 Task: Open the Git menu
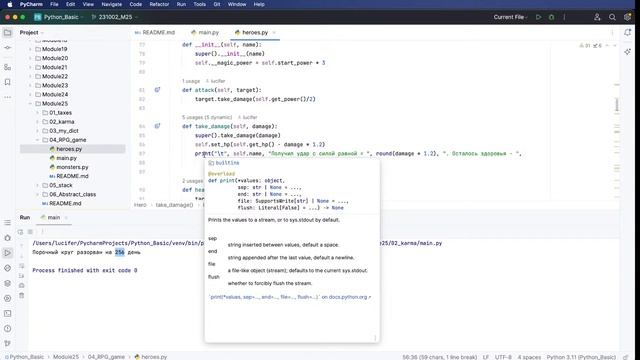coord(217,4)
